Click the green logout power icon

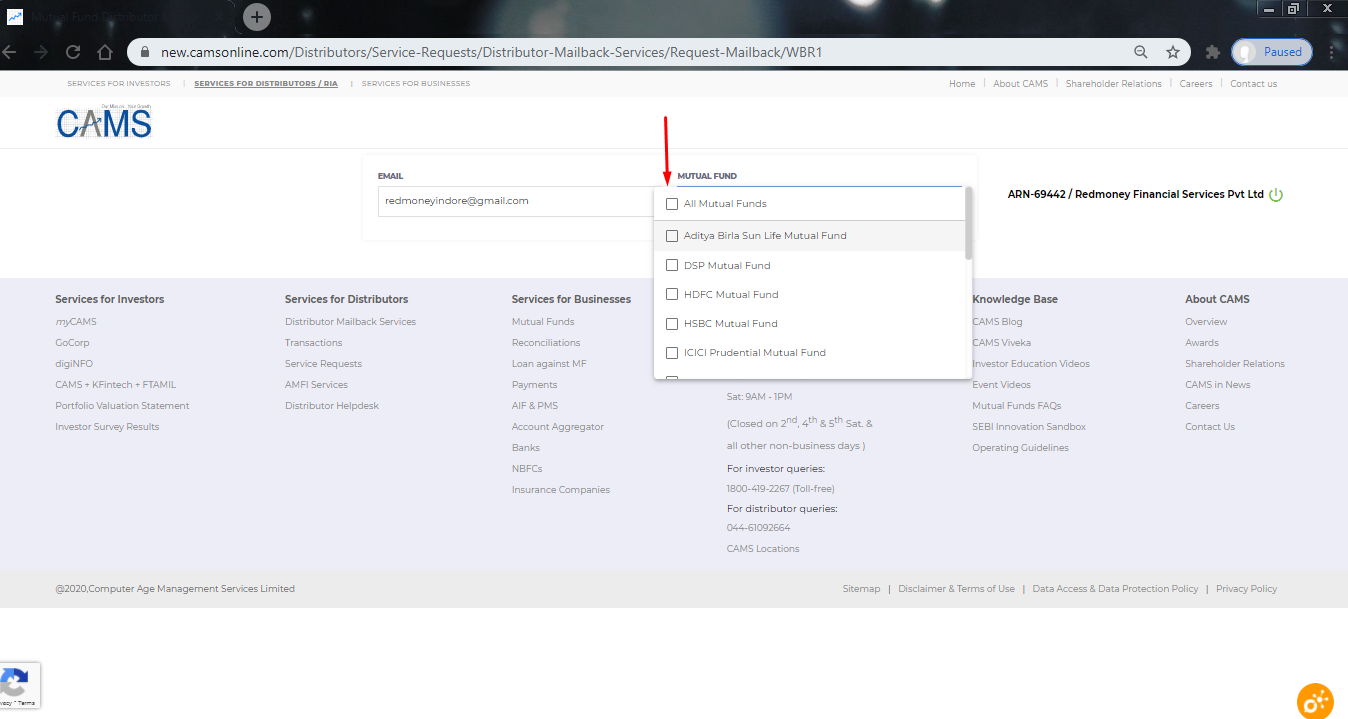click(1276, 195)
